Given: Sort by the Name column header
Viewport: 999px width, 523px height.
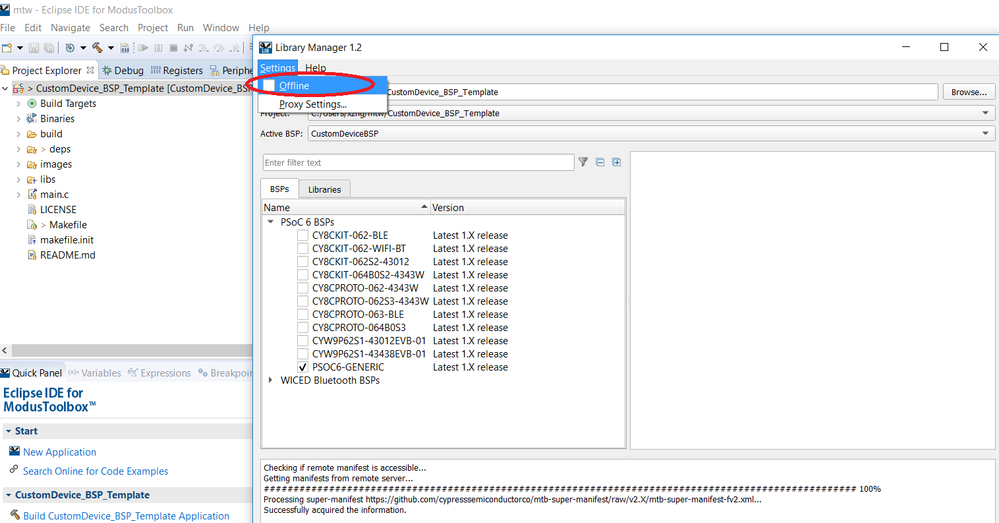Looking at the screenshot, I should coord(346,207).
